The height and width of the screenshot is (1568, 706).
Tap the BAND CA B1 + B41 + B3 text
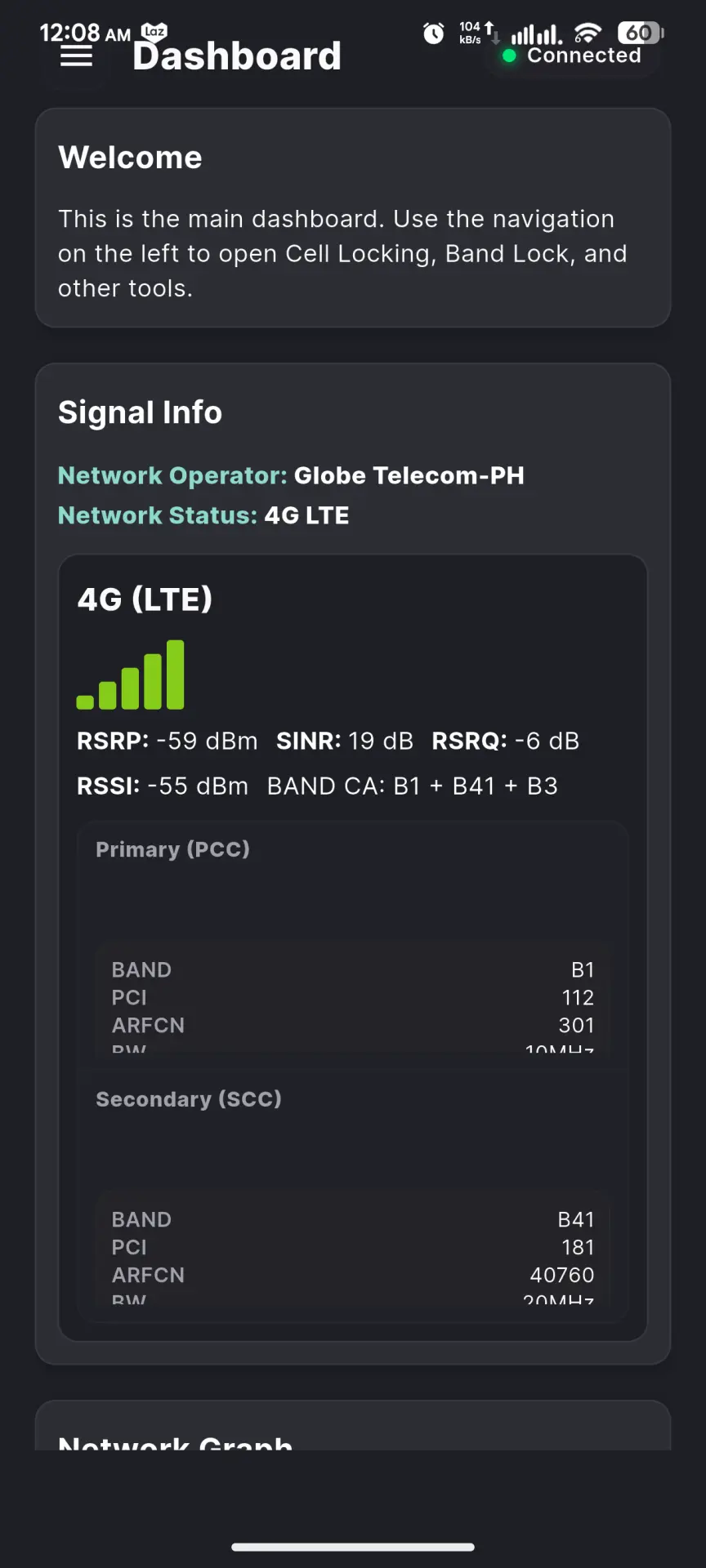(413, 786)
